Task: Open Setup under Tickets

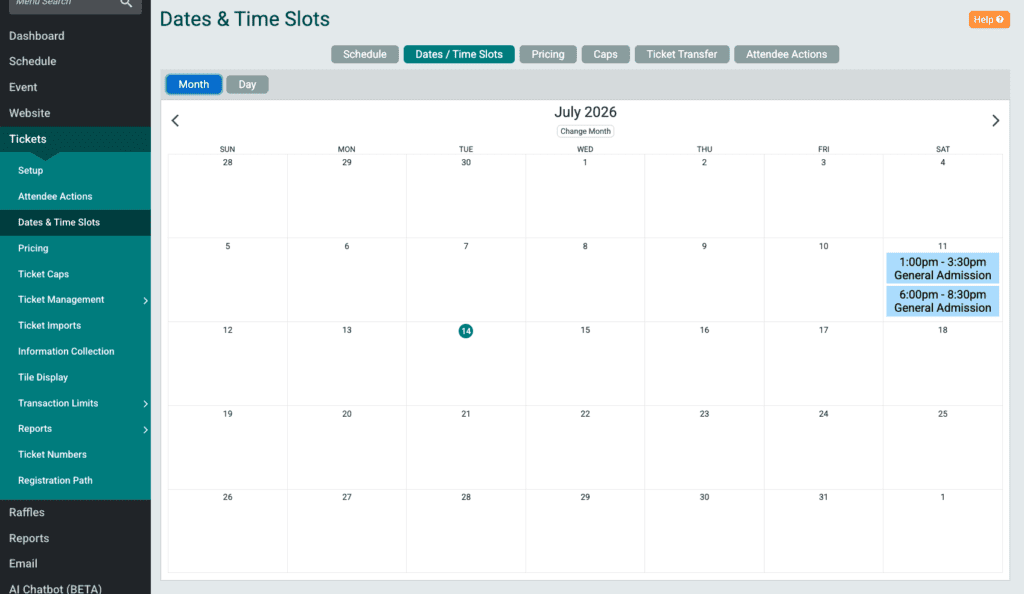Action: [x=30, y=170]
